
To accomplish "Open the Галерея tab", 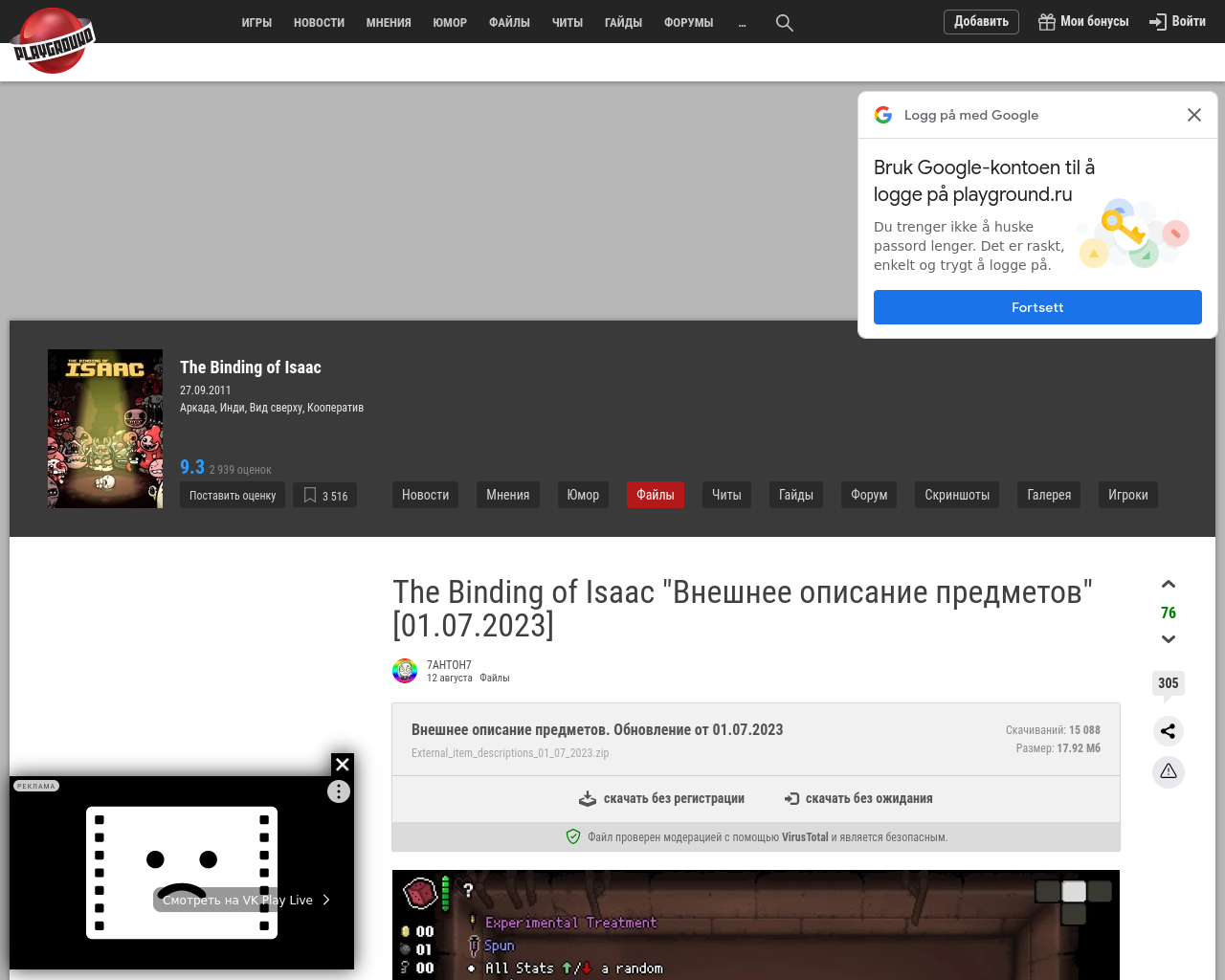I will pos(1049,495).
